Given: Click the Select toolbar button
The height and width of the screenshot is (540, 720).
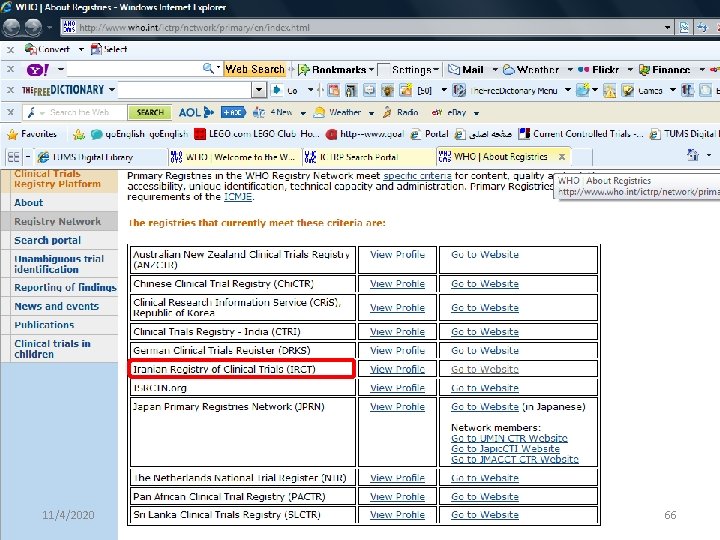Looking at the screenshot, I should click(x=109, y=49).
